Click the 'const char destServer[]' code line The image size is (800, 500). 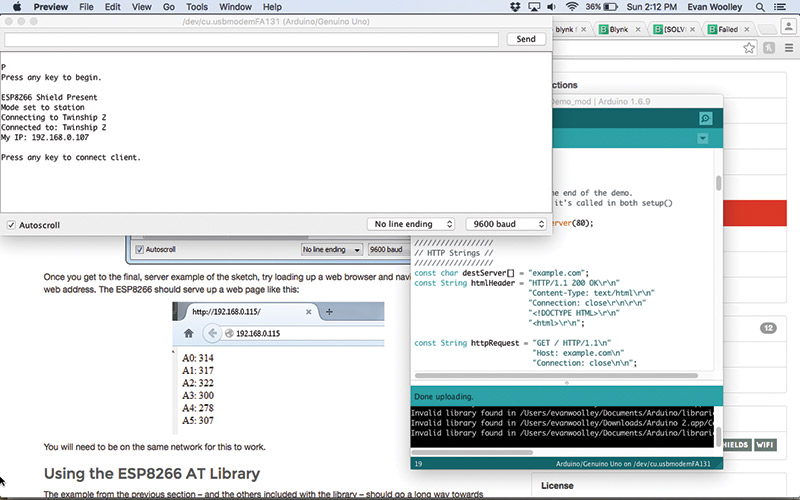[502, 273]
